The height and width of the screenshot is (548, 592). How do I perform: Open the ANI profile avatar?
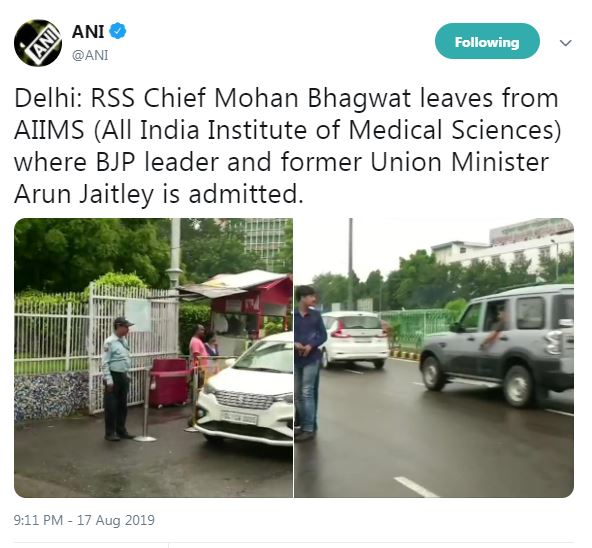click(x=38, y=43)
